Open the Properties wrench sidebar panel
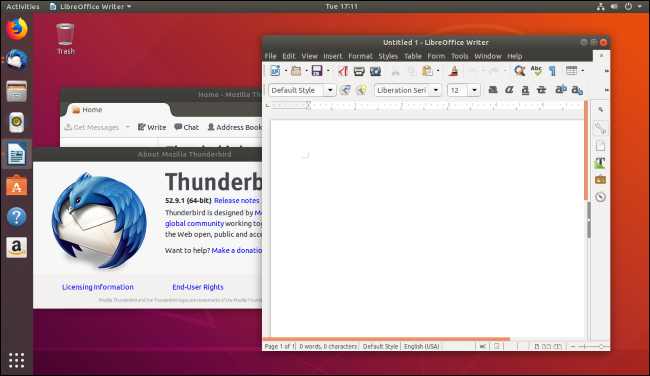Viewport: 650px width, 376px height. pyautogui.click(x=600, y=129)
